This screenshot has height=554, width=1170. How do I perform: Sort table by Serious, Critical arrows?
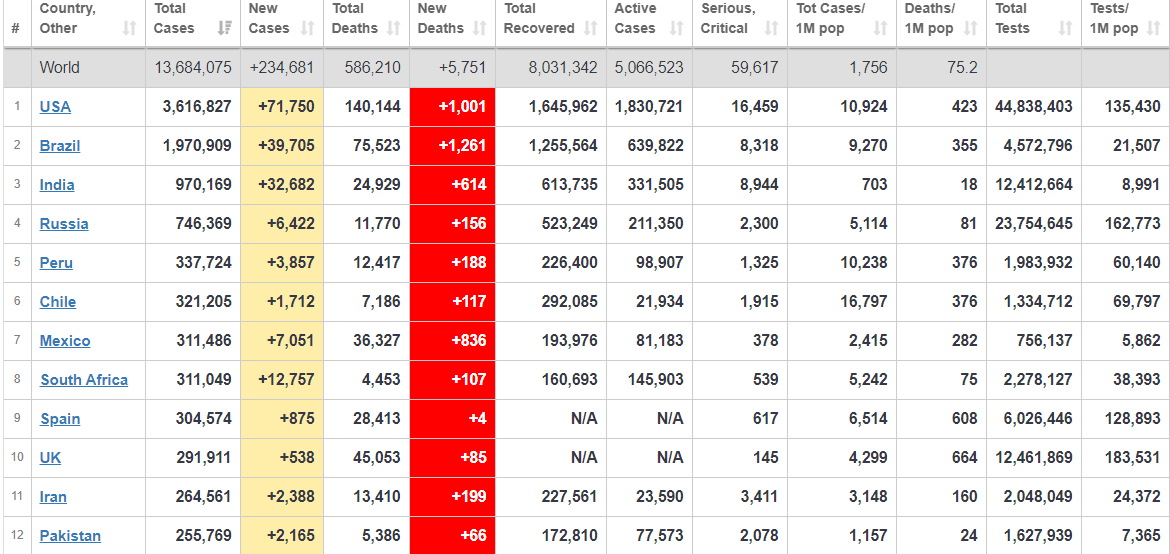coord(771,28)
